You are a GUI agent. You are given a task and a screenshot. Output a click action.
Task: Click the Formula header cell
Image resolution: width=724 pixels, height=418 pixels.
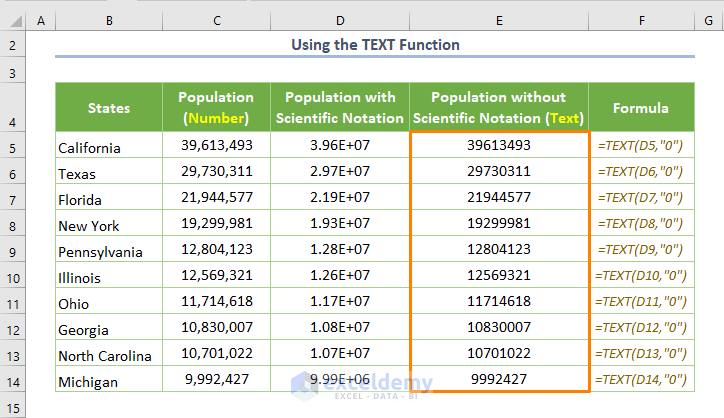click(x=640, y=108)
